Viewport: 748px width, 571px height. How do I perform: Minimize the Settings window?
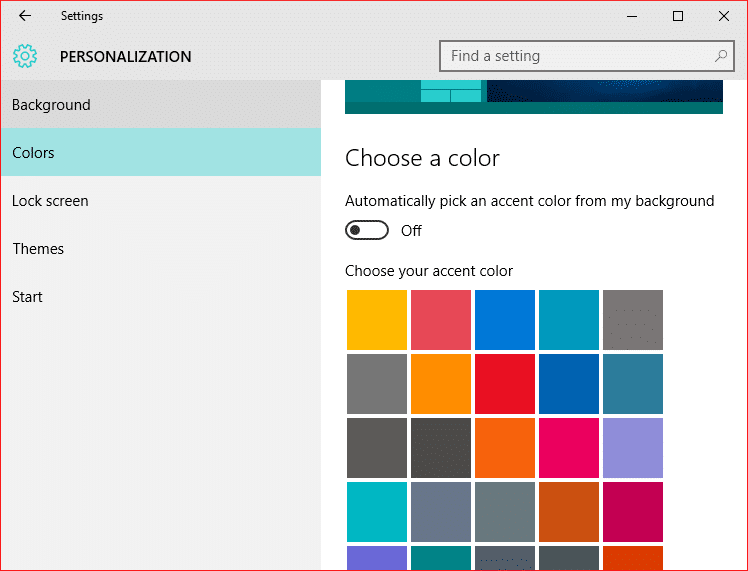pos(632,16)
